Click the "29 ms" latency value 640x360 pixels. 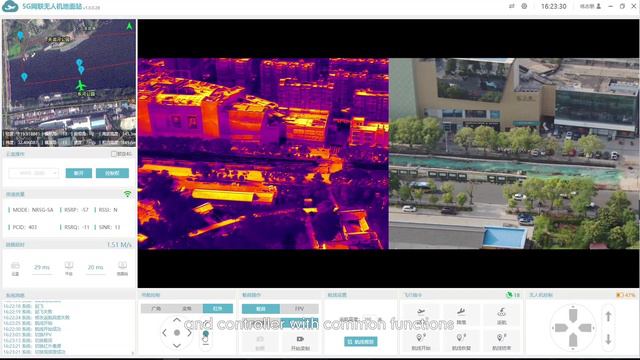point(42,267)
